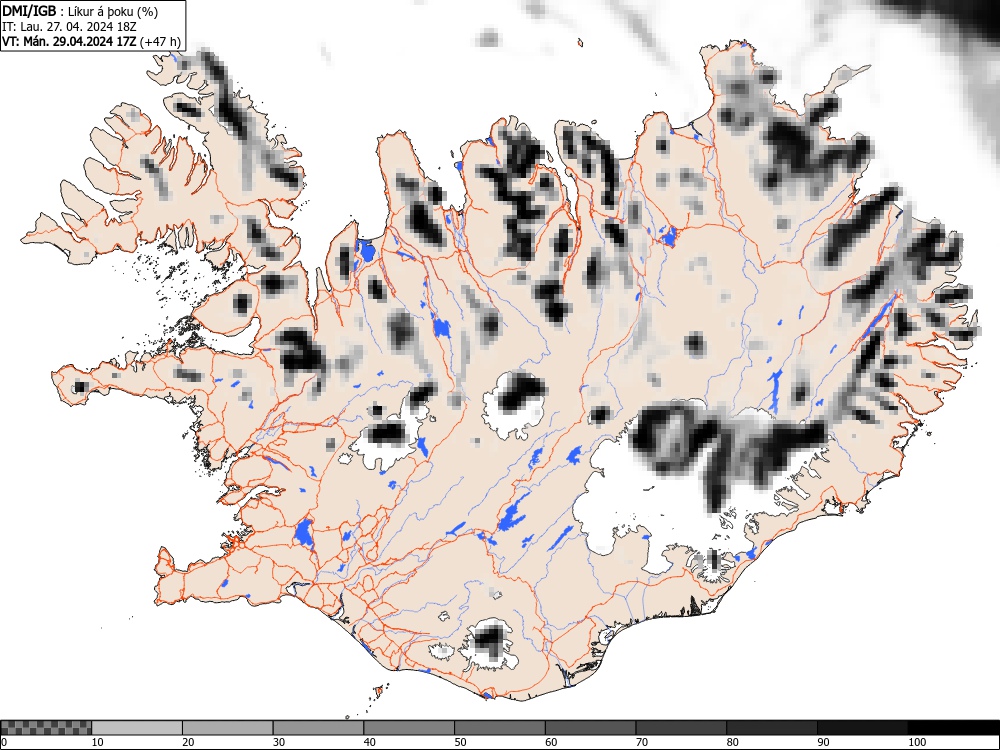Click the legend swatch between 70 and 80
The width and height of the screenshot is (1000, 750).
click(680, 728)
